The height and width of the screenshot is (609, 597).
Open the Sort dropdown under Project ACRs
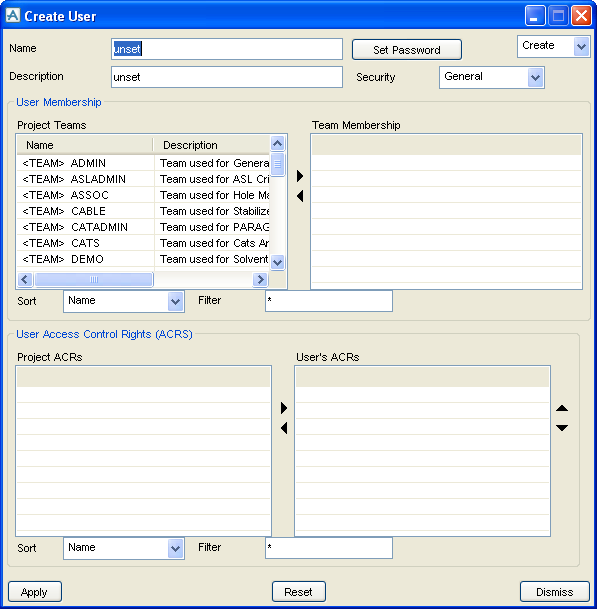[175, 548]
